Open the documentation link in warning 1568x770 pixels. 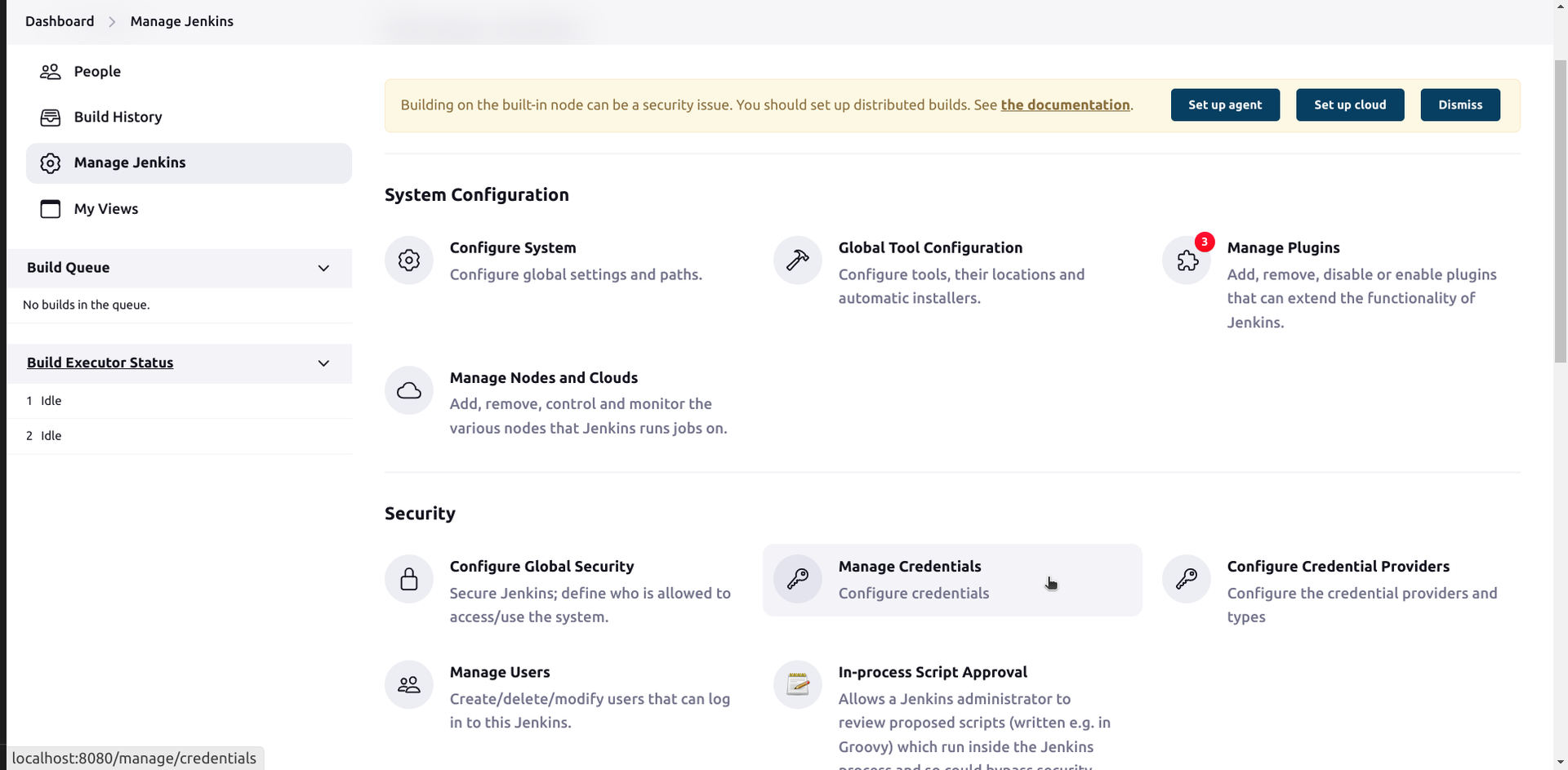point(1065,105)
